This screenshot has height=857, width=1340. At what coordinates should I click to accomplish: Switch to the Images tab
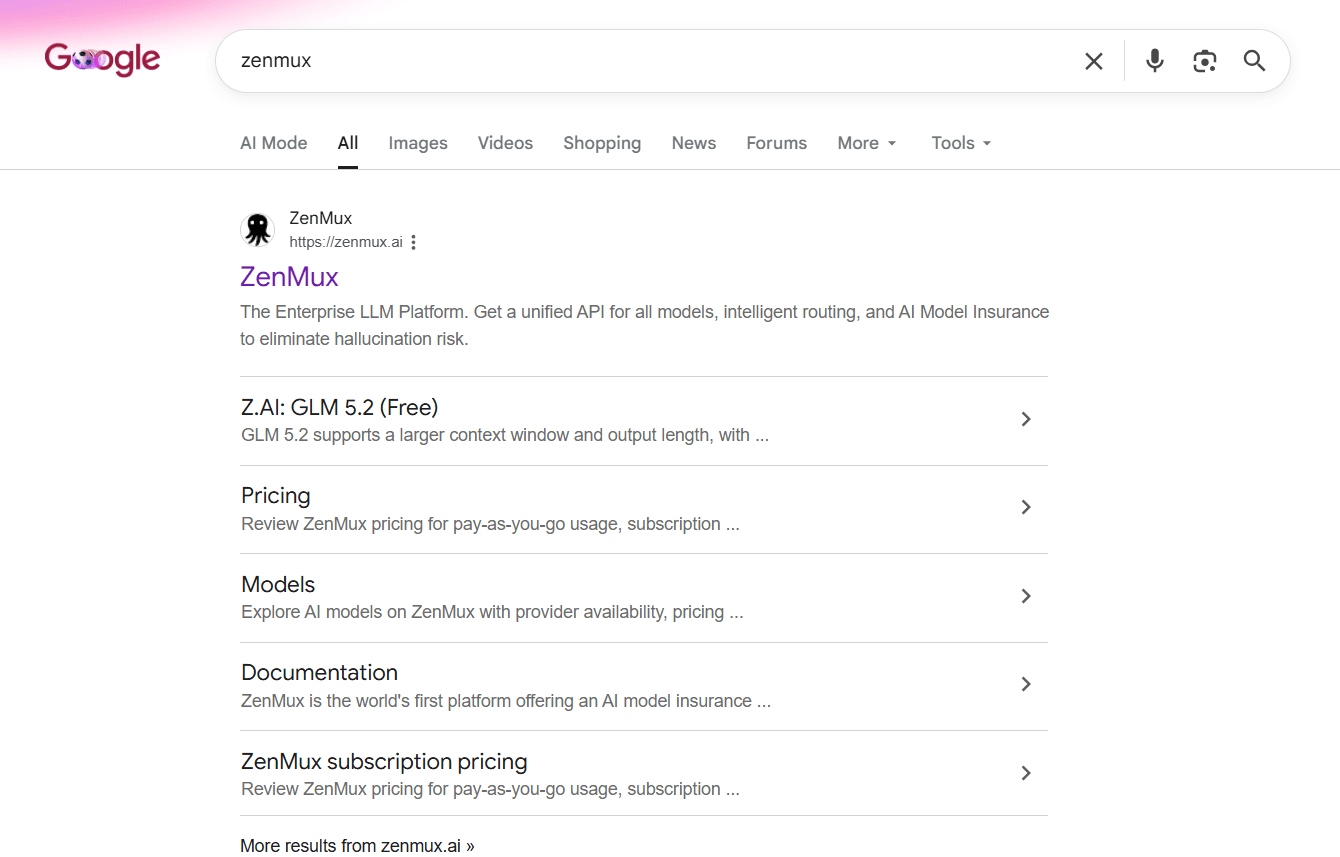point(418,143)
